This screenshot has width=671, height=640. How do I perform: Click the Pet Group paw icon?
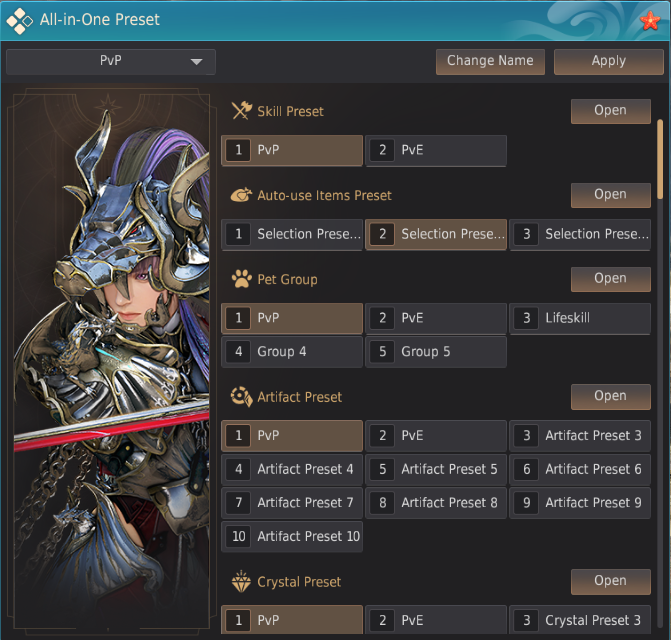click(241, 279)
